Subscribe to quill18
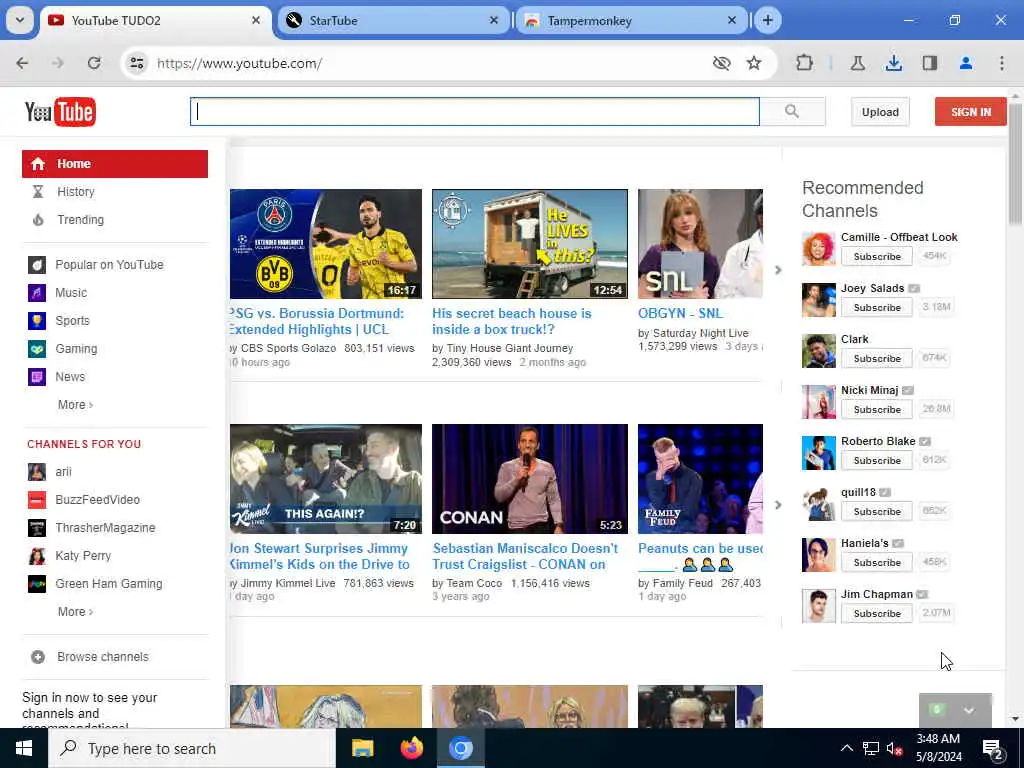The height and width of the screenshot is (768, 1024). pos(877,511)
